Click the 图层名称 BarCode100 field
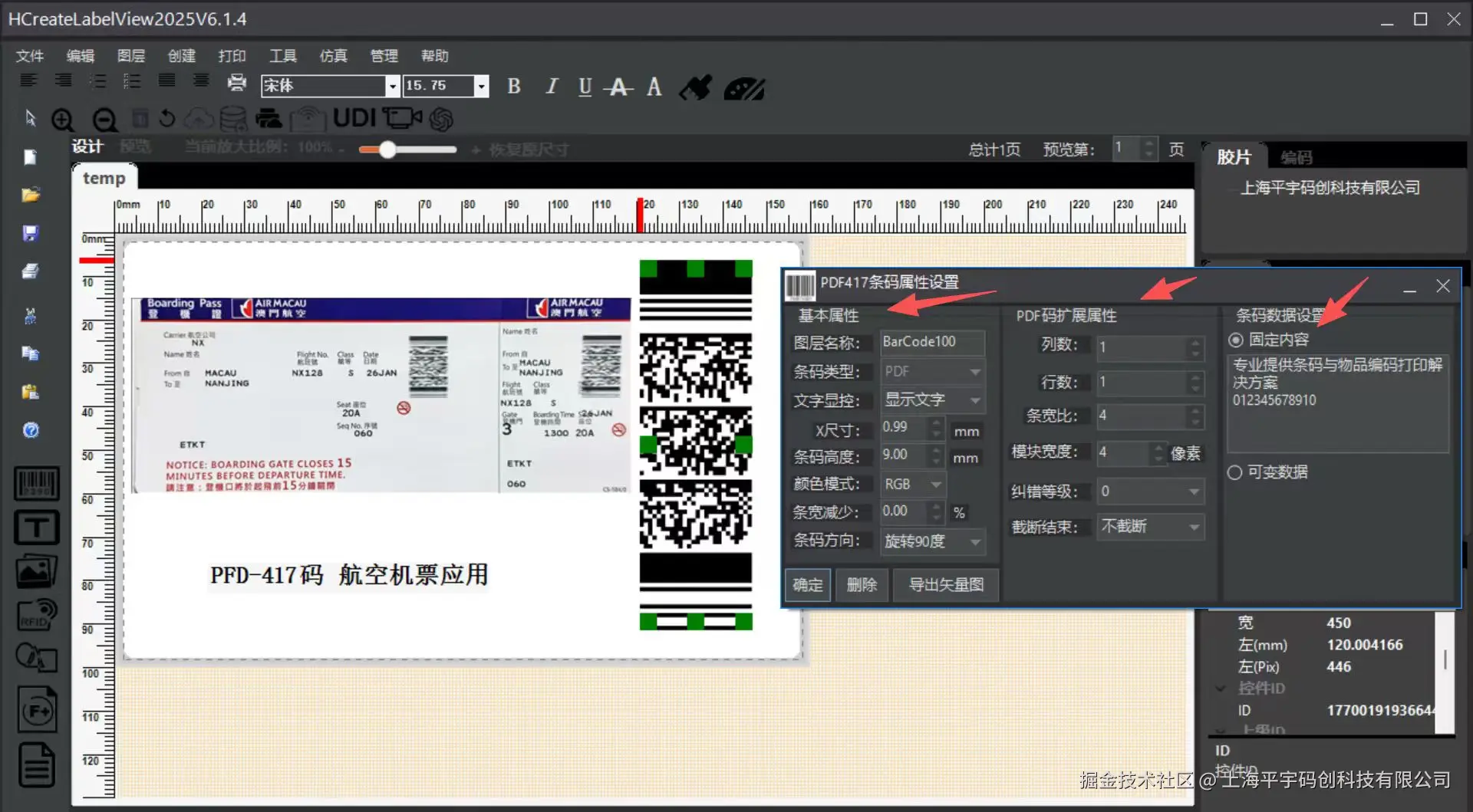This screenshot has width=1473, height=812. (x=932, y=342)
